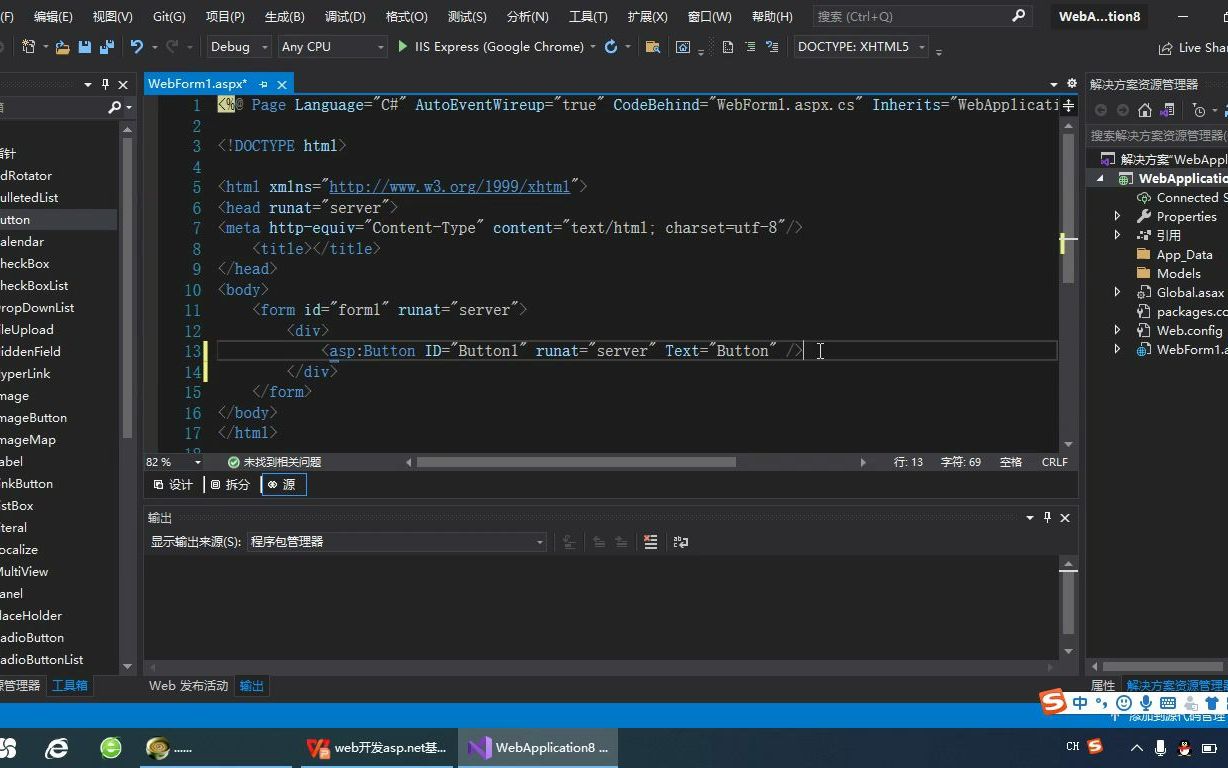Open the document tab list dropdown arrow
The image size is (1228, 768).
(1053, 84)
